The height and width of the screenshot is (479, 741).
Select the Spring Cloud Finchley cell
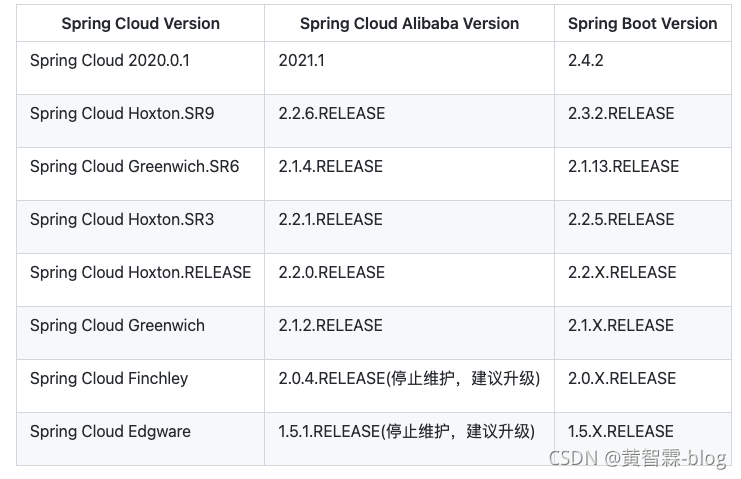point(109,379)
